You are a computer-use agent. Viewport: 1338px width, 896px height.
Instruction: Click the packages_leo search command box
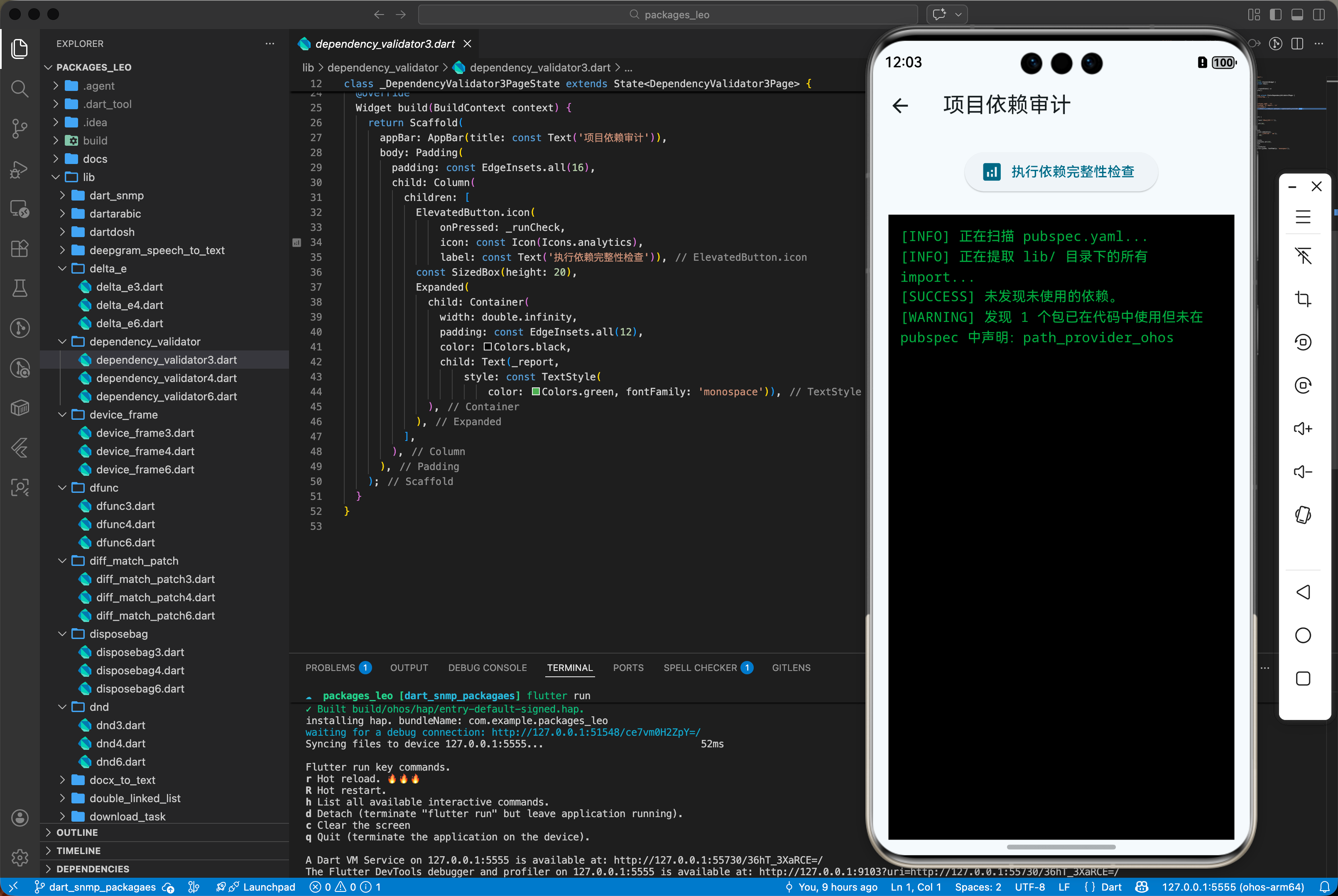668,14
